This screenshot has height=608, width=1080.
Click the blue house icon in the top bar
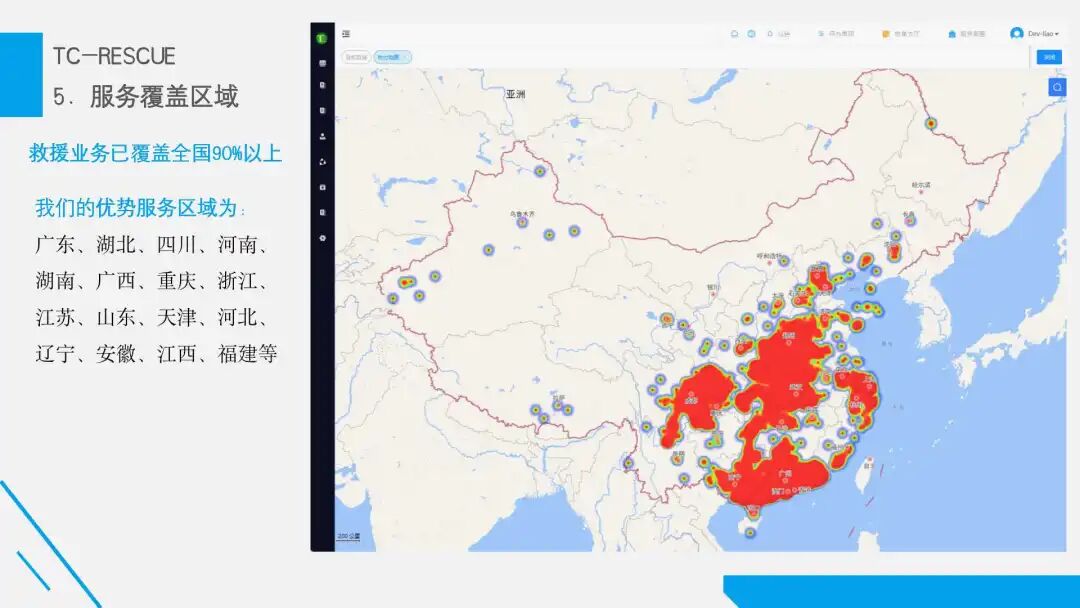953,33
